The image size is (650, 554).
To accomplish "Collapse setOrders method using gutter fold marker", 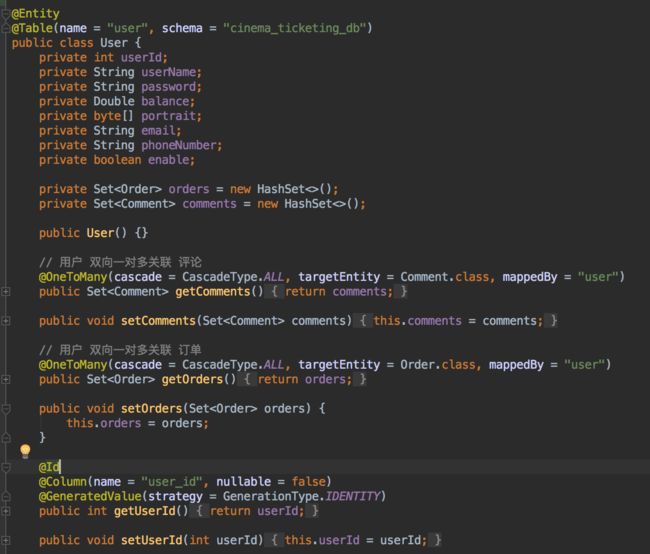I will click(x=6, y=409).
